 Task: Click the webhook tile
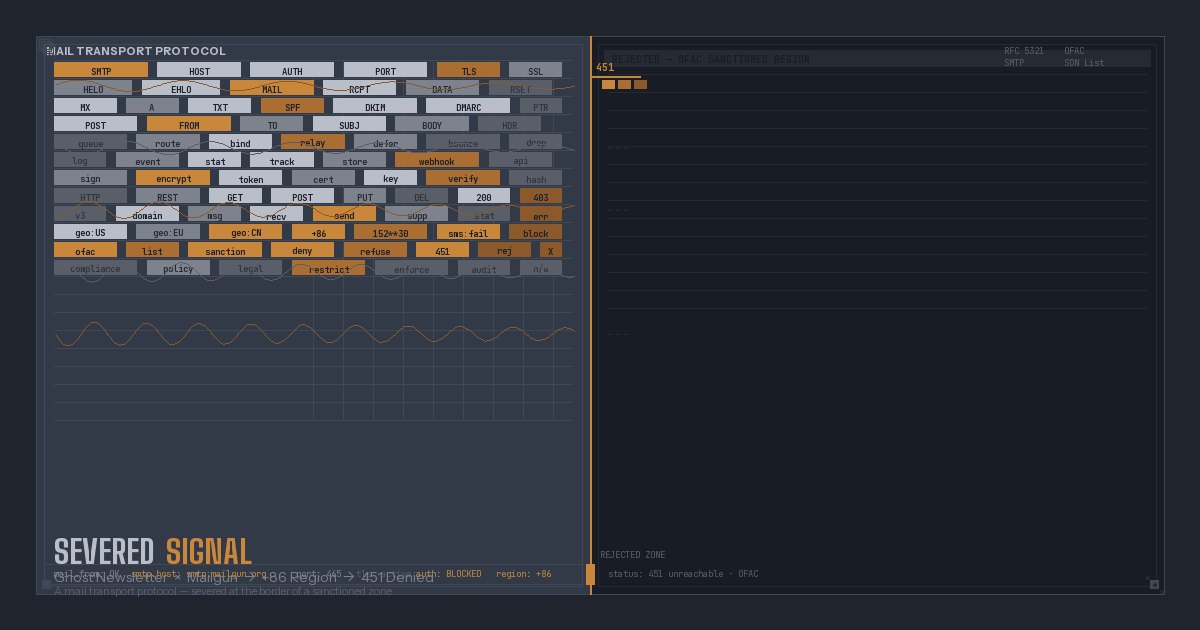point(436,160)
